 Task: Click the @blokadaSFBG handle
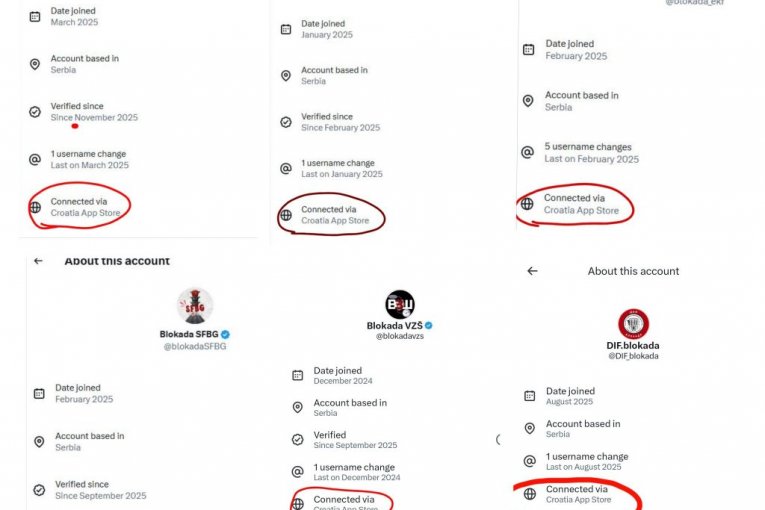tap(194, 346)
